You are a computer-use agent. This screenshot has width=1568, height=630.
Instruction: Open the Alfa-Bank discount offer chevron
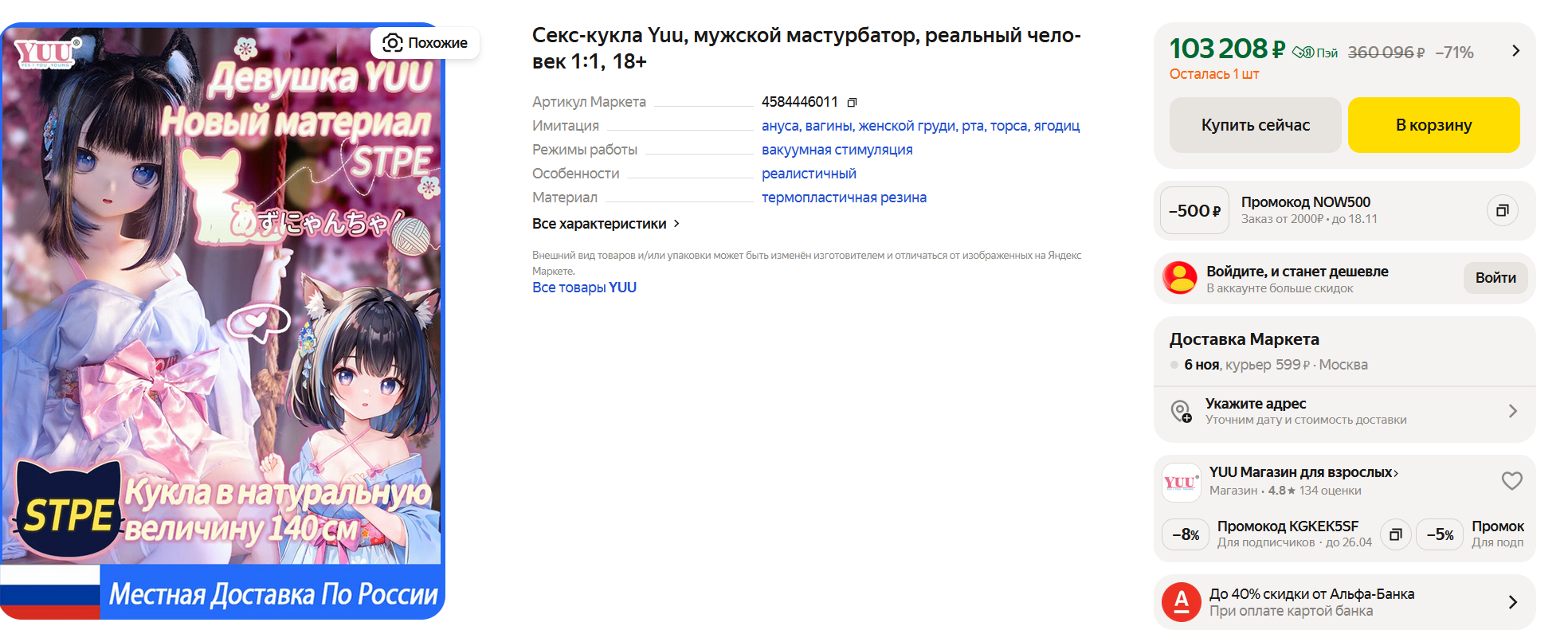(x=1512, y=602)
